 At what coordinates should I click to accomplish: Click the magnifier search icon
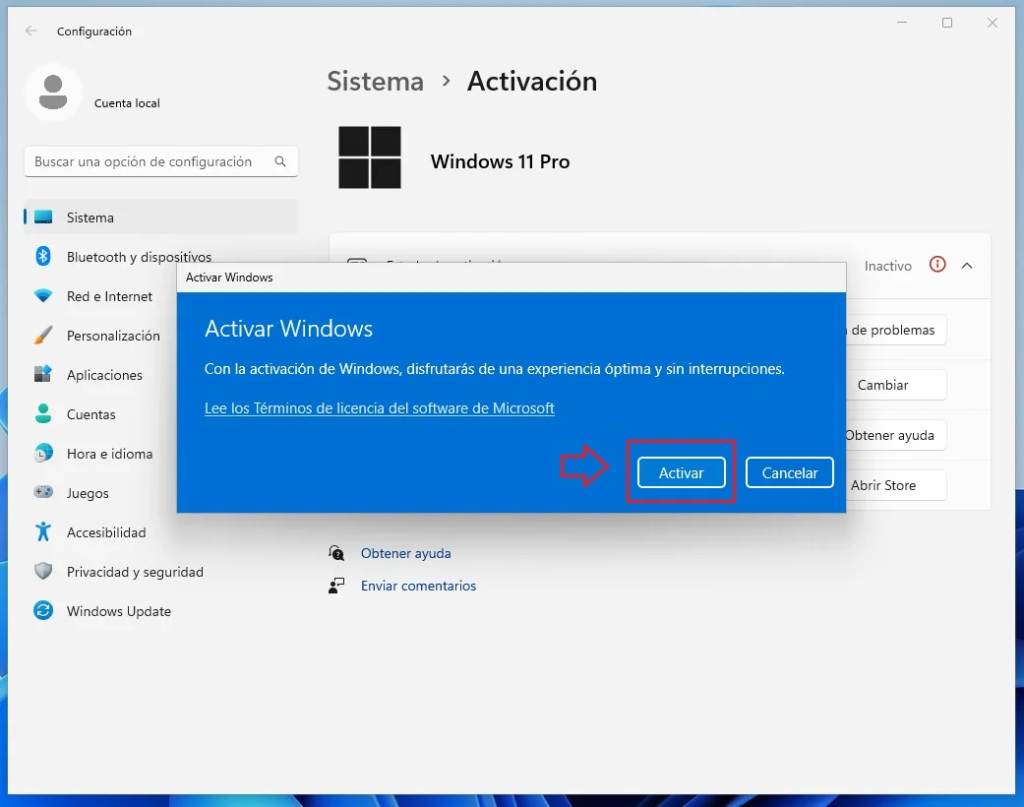click(280, 161)
